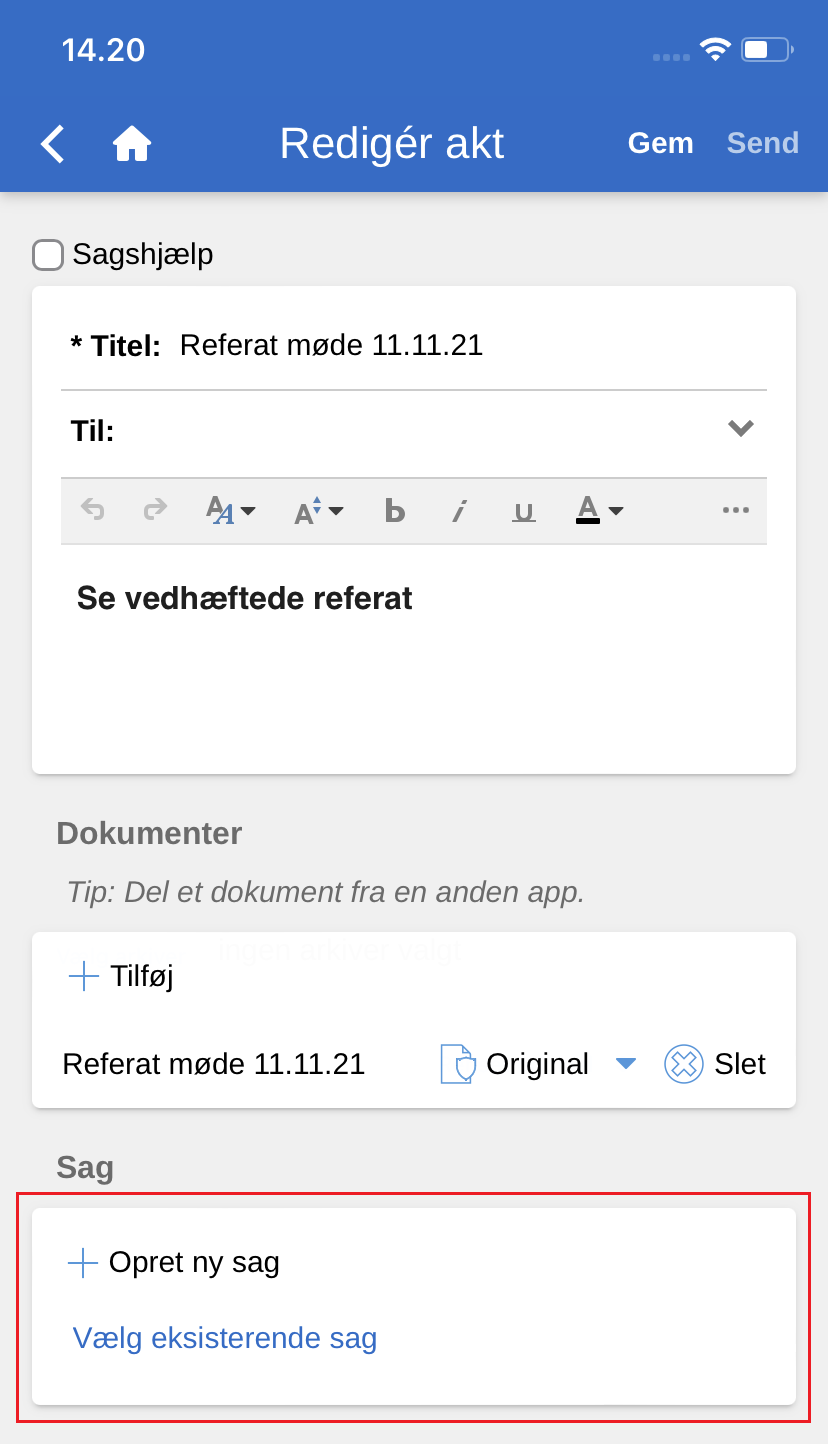This screenshot has height=1444, width=828.
Task: Open the font family dropdown
Action: 231,511
